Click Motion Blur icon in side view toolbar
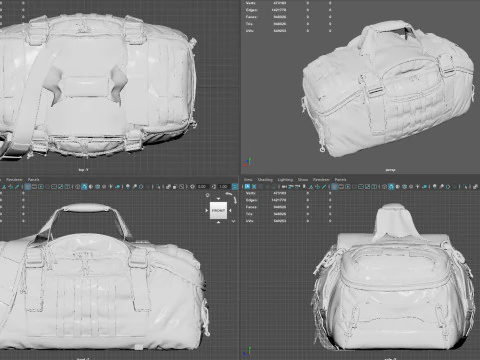480x360 pixels. [x=442, y=187]
